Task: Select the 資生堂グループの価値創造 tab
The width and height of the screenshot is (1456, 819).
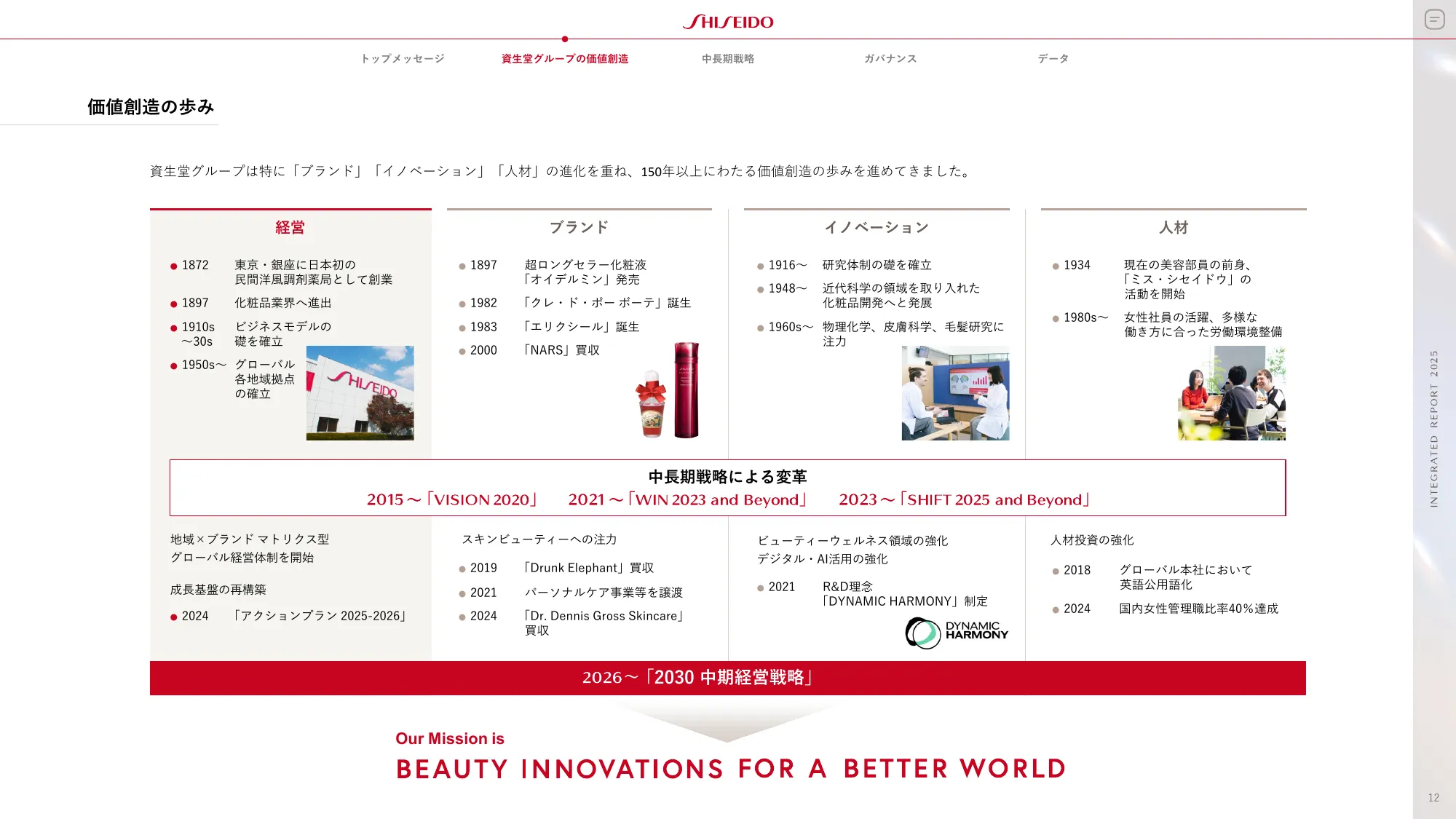Action: pyautogui.click(x=565, y=59)
